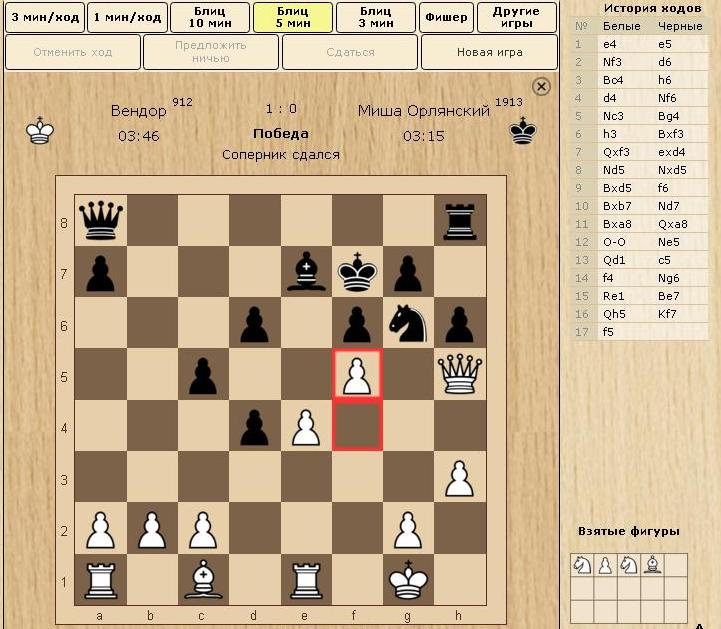
Task: Choose the 3 мин/ход time control
Action: point(43,17)
